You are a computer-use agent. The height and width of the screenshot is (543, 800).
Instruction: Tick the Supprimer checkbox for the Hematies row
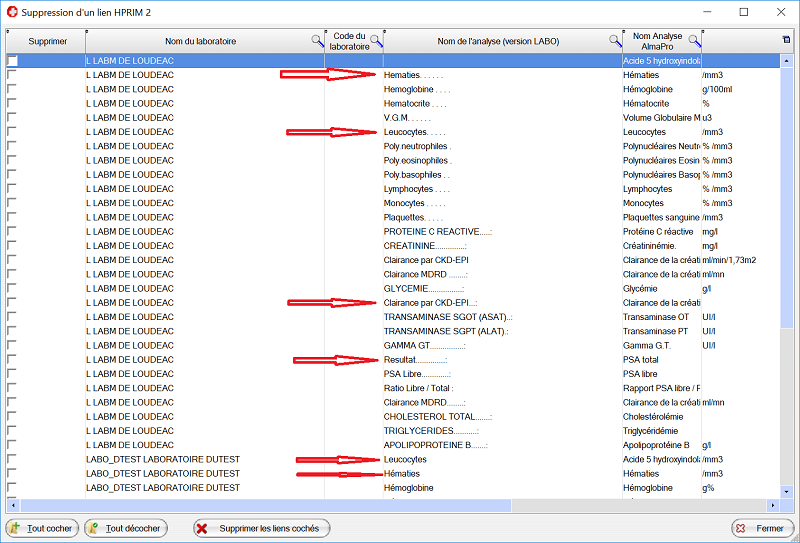click(x=12, y=75)
